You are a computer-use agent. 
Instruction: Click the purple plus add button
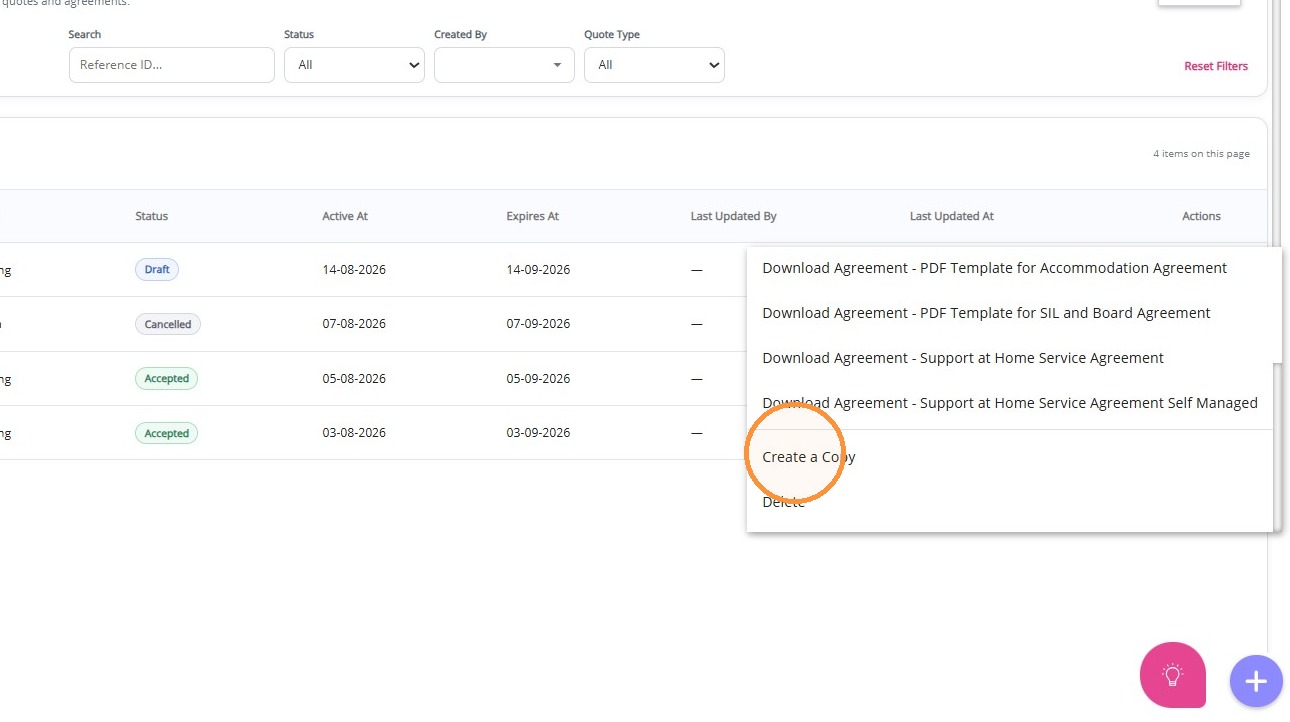(1256, 681)
